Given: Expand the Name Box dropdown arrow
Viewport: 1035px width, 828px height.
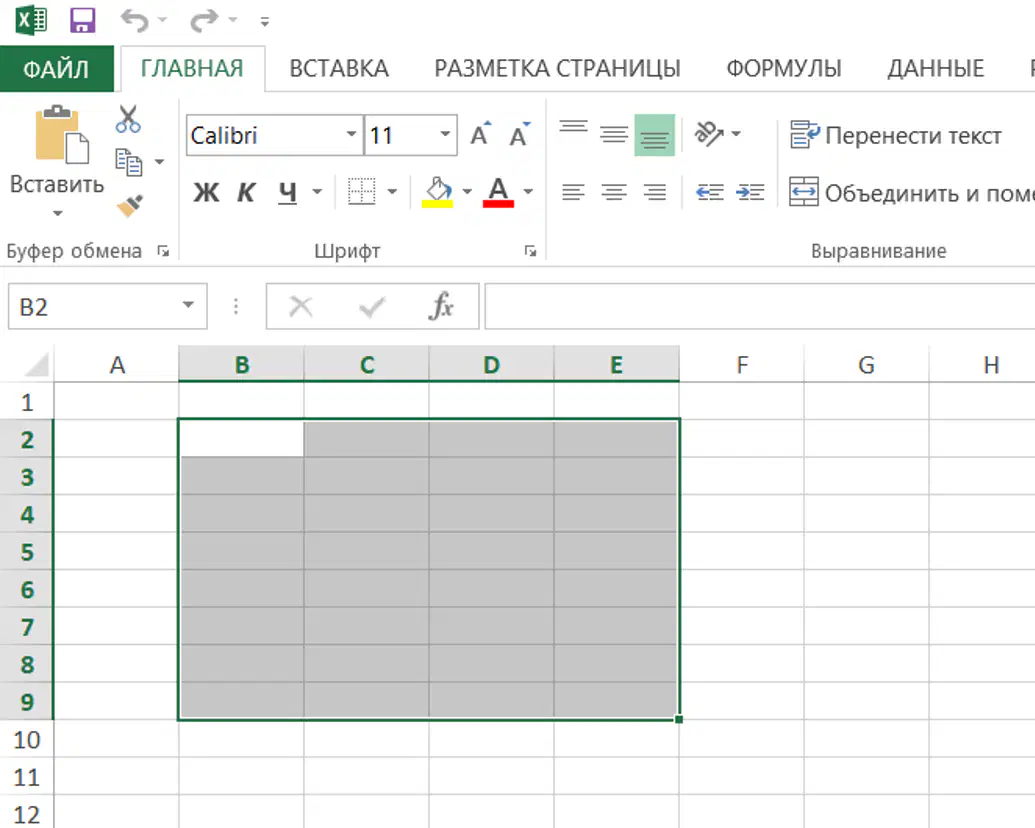Looking at the screenshot, I should coord(188,305).
